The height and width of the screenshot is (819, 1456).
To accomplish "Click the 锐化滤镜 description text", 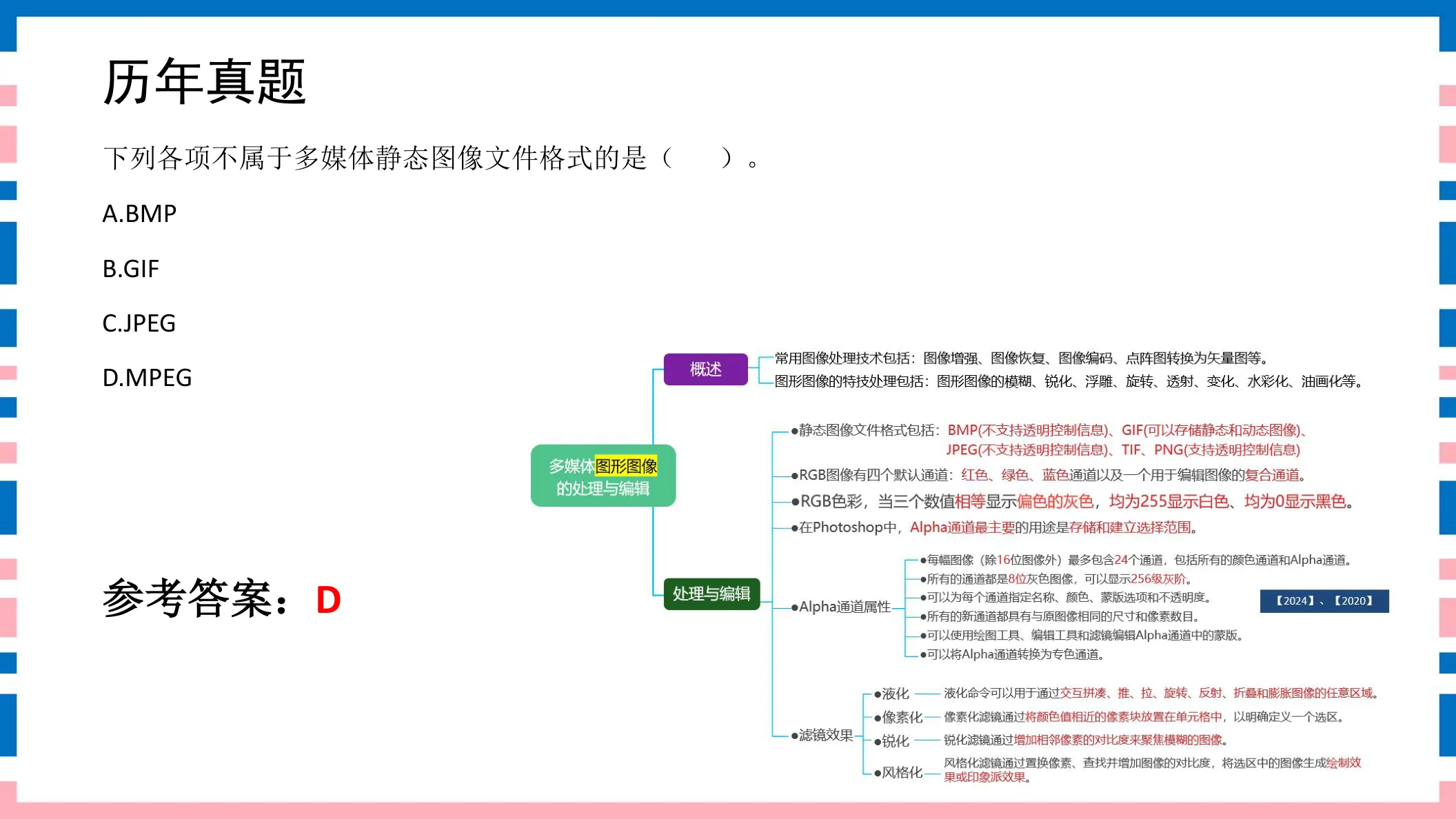I will point(1086,740).
